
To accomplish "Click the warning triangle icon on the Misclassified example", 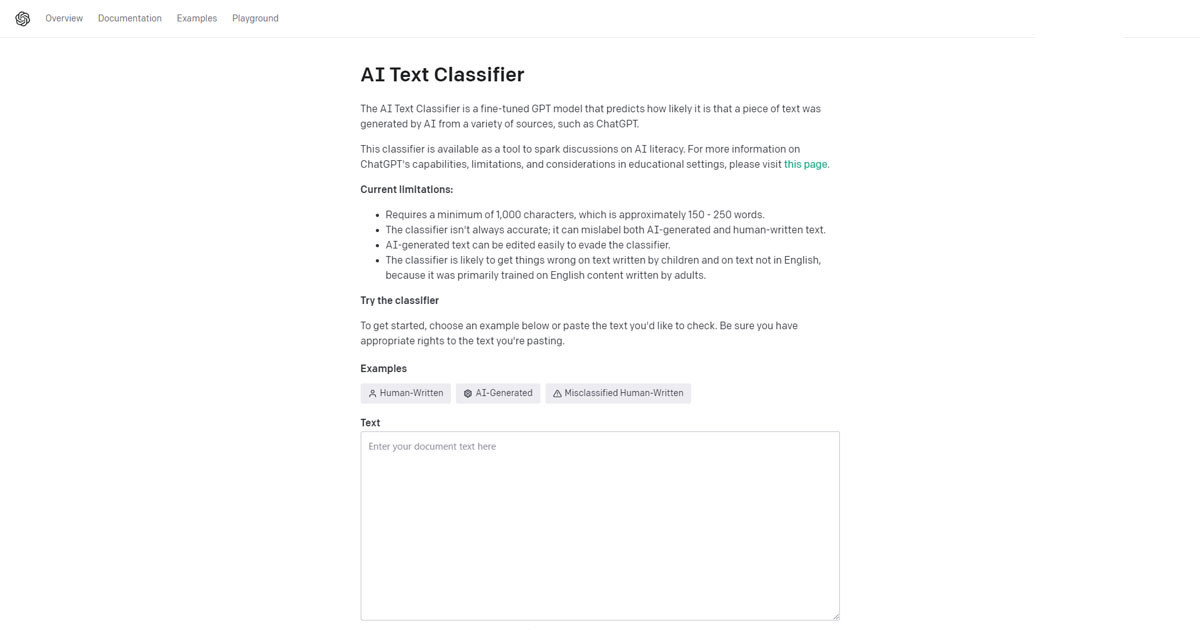I will pyautogui.click(x=557, y=394).
